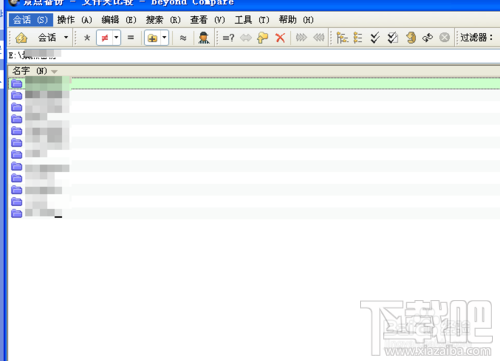Toggle the show all asterisk filter
This screenshot has width=500, height=361.
click(x=87, y=38)
